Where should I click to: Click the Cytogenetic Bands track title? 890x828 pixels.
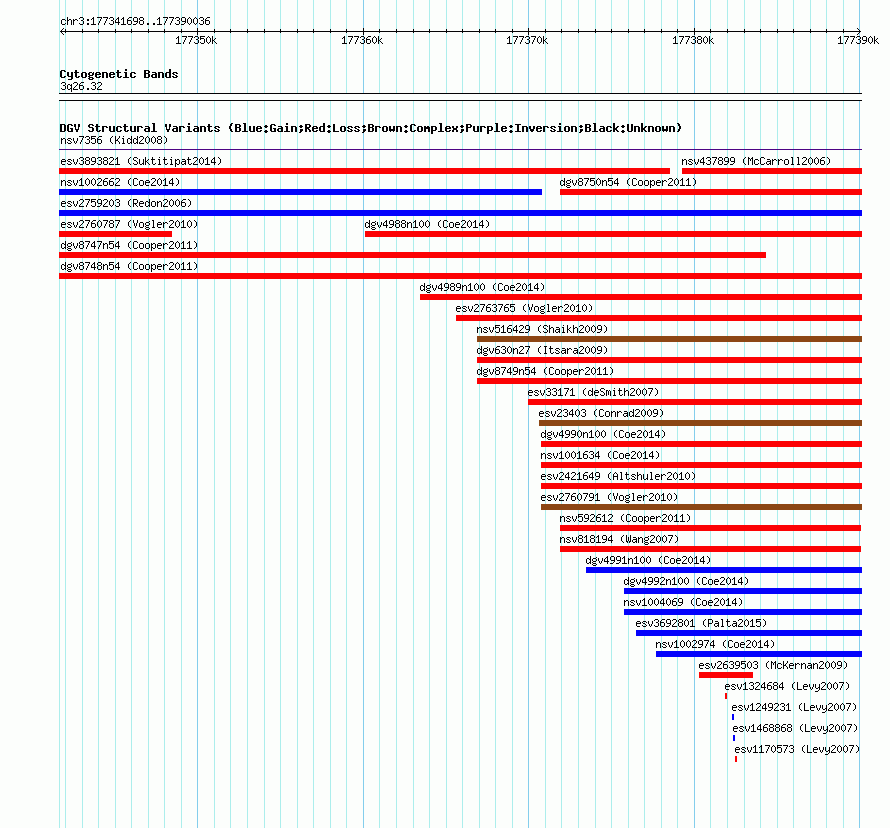pyautogui.click(x=119, y=74)
